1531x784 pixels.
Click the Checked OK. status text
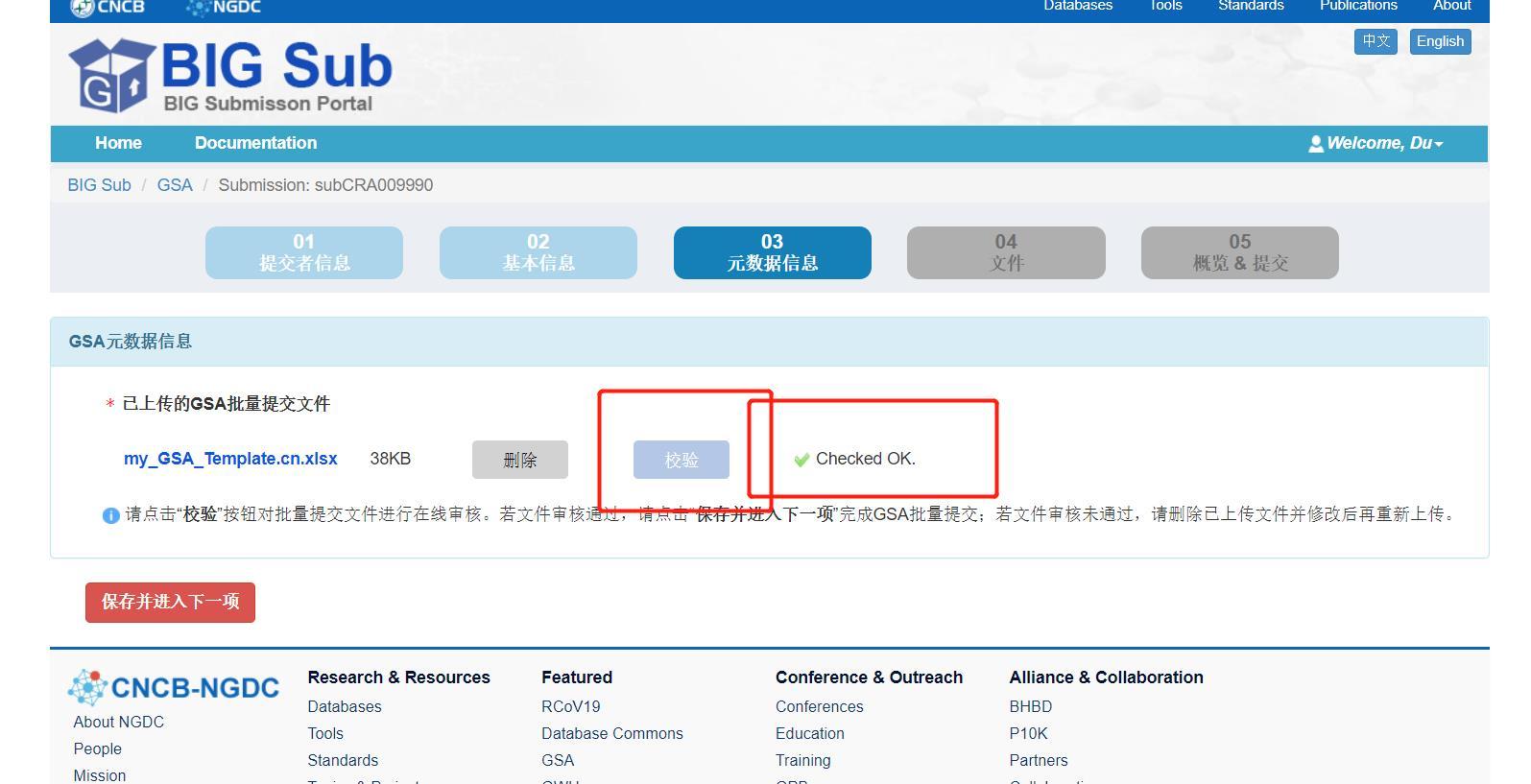point(866,459)
